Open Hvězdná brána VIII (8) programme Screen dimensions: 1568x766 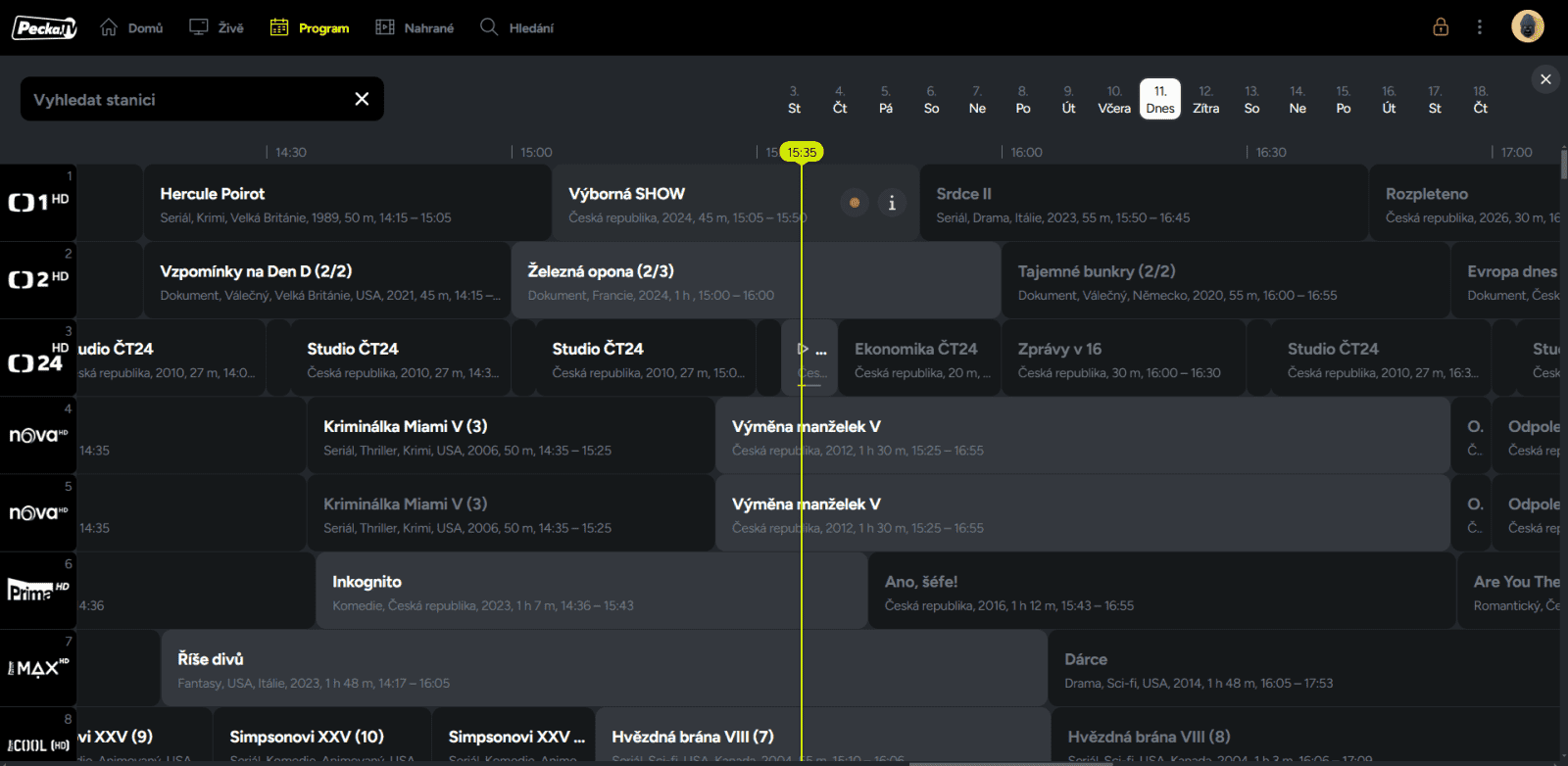[x=1306, y=737]
